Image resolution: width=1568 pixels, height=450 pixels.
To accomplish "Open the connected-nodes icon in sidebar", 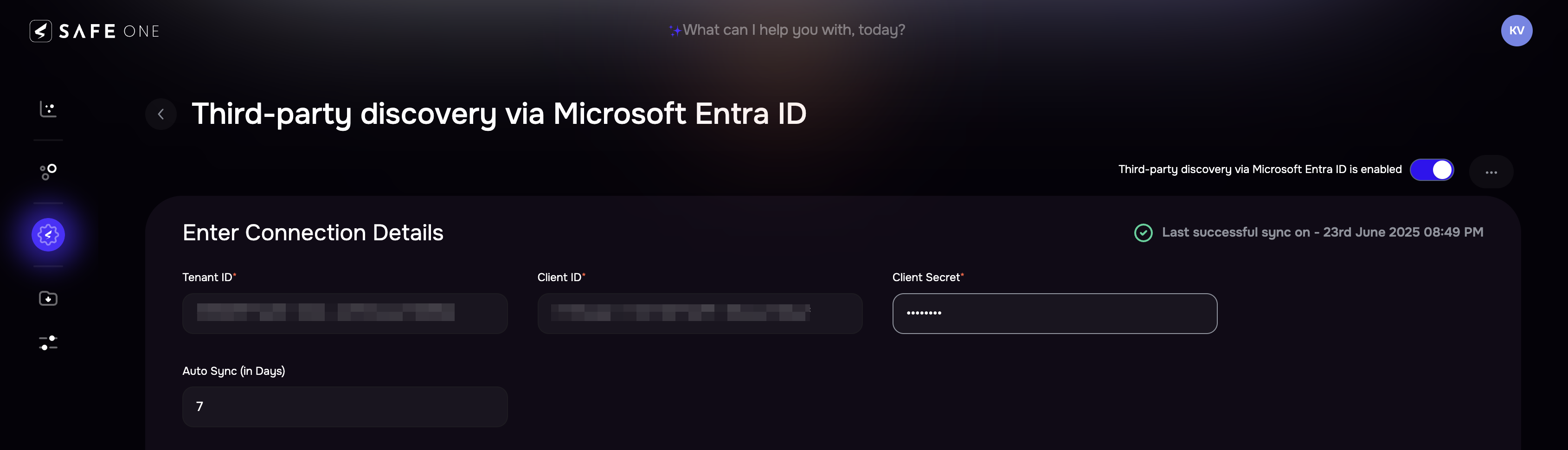I will pos(48,172).
